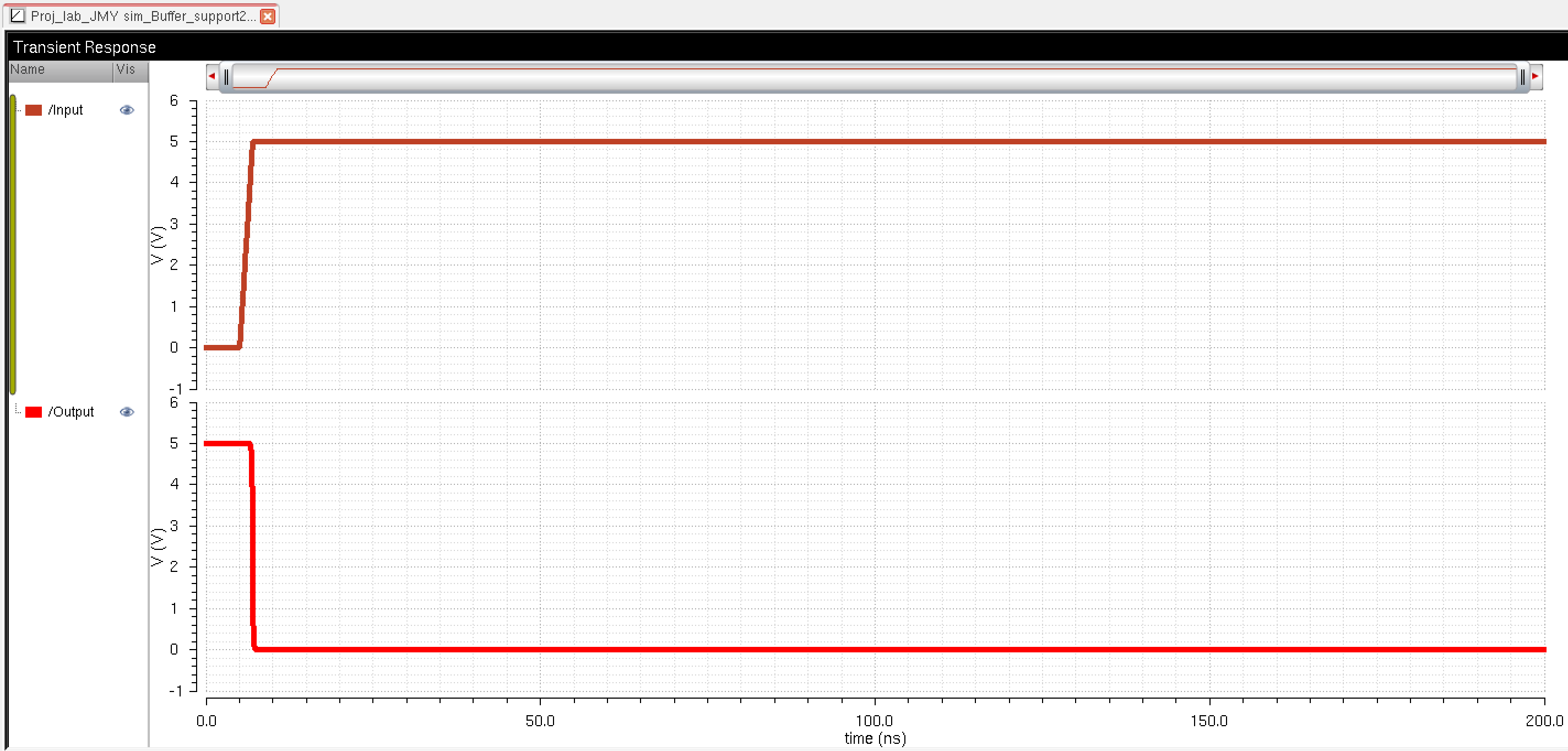Select the /Output signal name
The width and height of the screenshot is (1568, 751).
[x=70, y=412]
